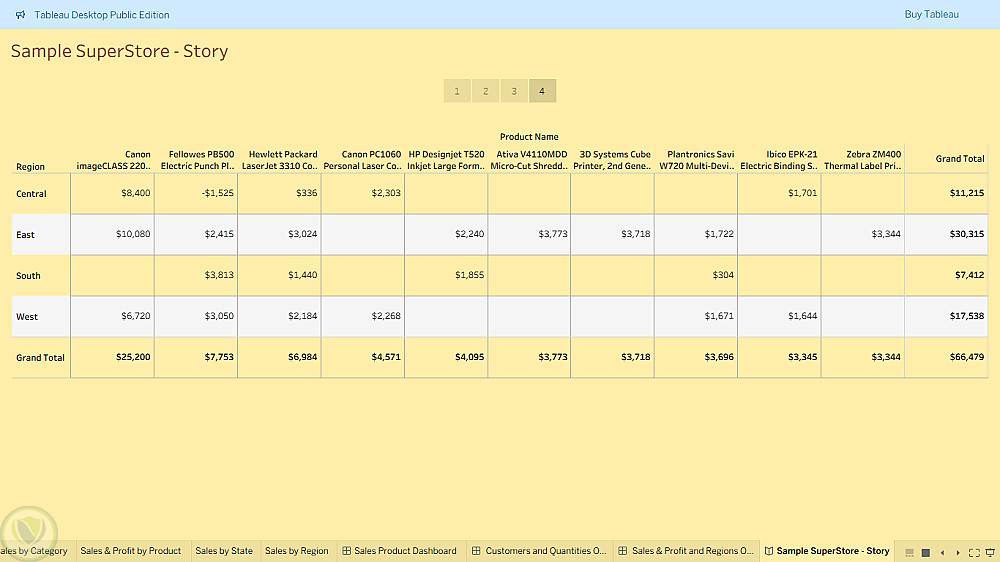Show tabs view square icon
The height and width of the screenshot is (562, 1000).
point(925,552)
